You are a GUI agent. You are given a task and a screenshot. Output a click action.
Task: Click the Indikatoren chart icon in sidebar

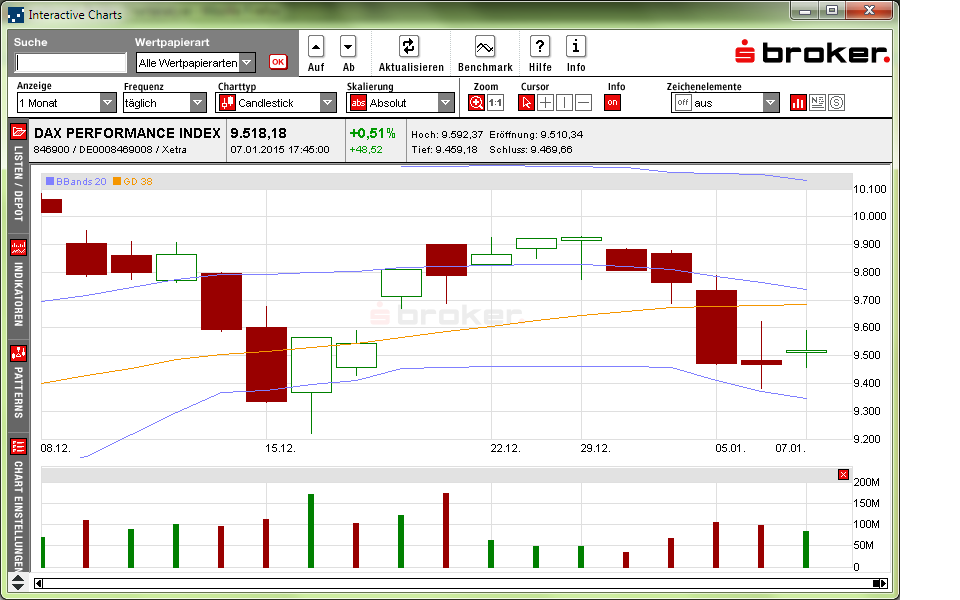18,247
